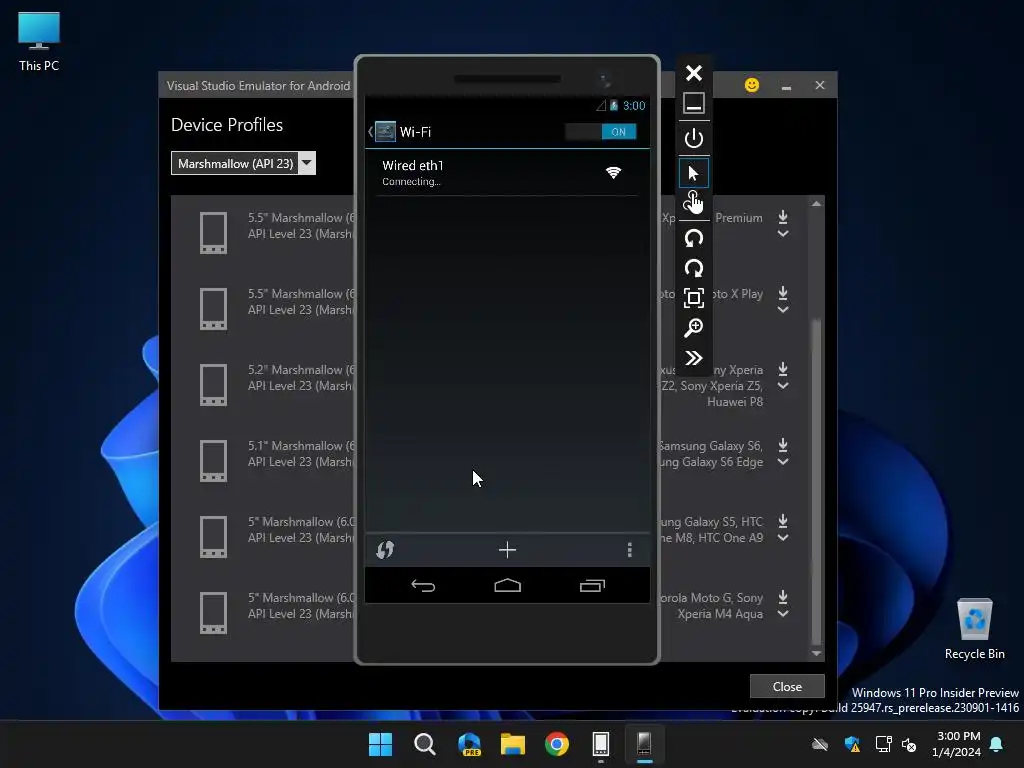Click the emulator power button icon

coord(694,138)
